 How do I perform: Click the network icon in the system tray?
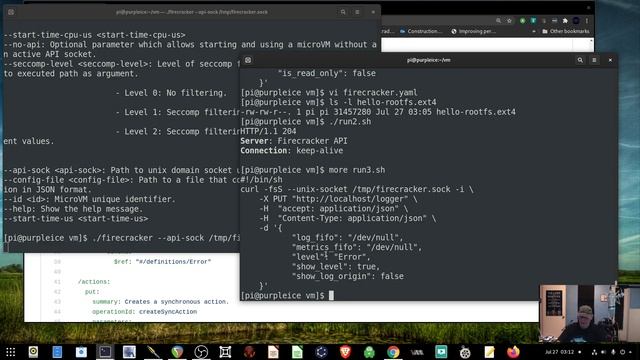pos(594,352)
